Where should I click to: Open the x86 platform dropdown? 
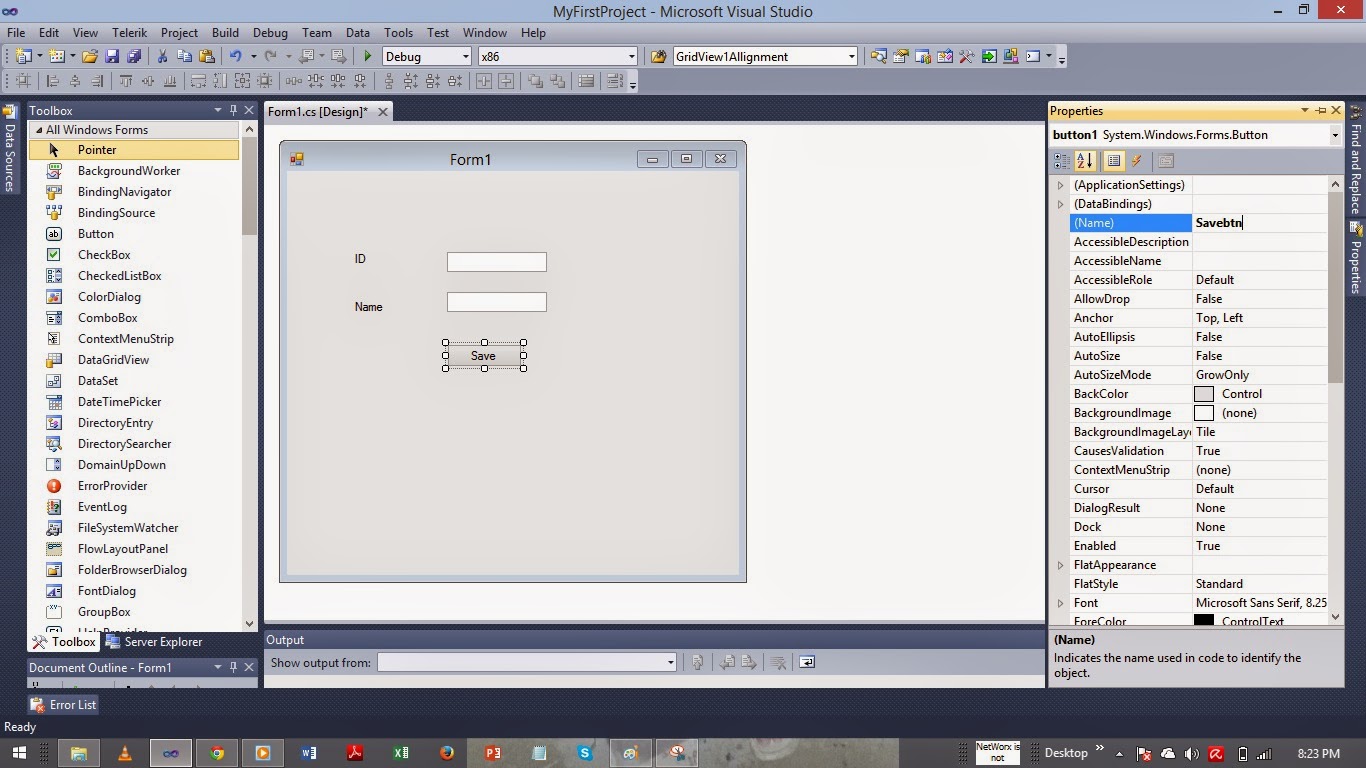coord(631,57)
